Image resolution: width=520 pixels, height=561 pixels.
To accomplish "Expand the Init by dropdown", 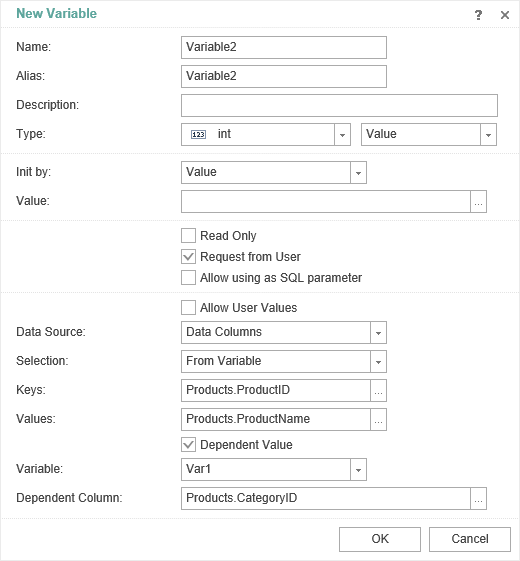I will pos(358,172).
